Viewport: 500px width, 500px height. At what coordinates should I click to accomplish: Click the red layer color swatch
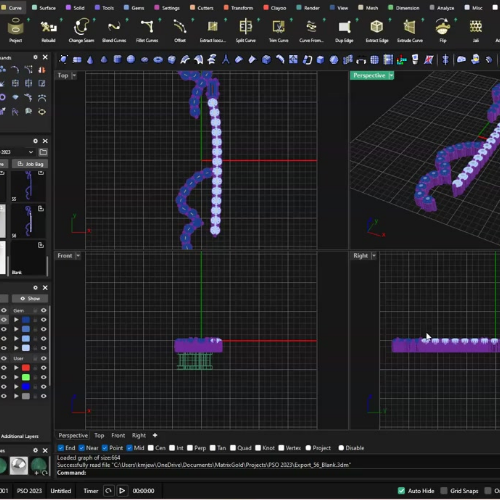coord(26,368)
